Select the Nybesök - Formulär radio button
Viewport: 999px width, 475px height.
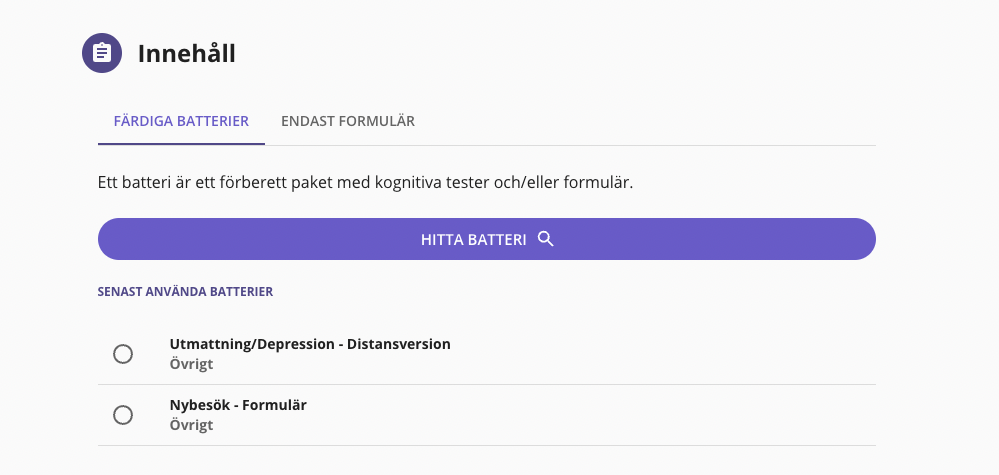pos(123,415)
